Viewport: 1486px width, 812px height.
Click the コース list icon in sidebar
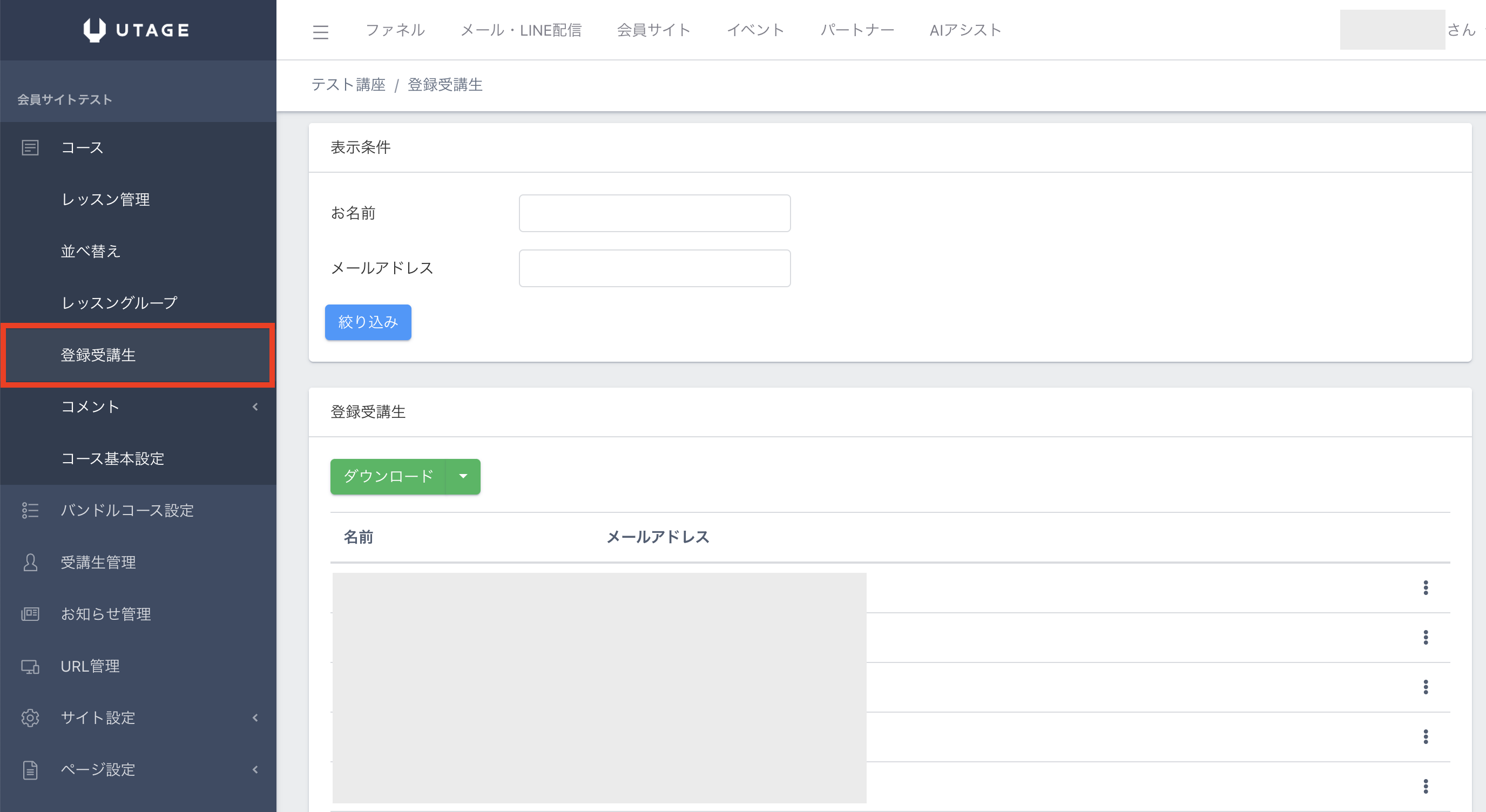[x=30, y=147]
